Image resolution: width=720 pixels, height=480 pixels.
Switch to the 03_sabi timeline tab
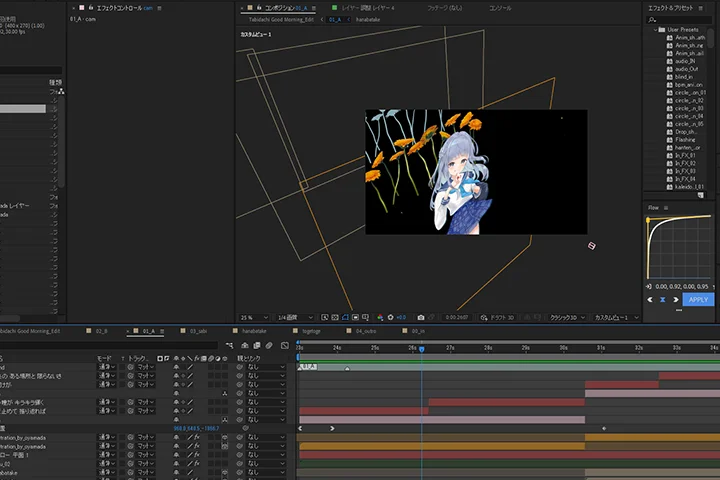click(x=198, y=331)
